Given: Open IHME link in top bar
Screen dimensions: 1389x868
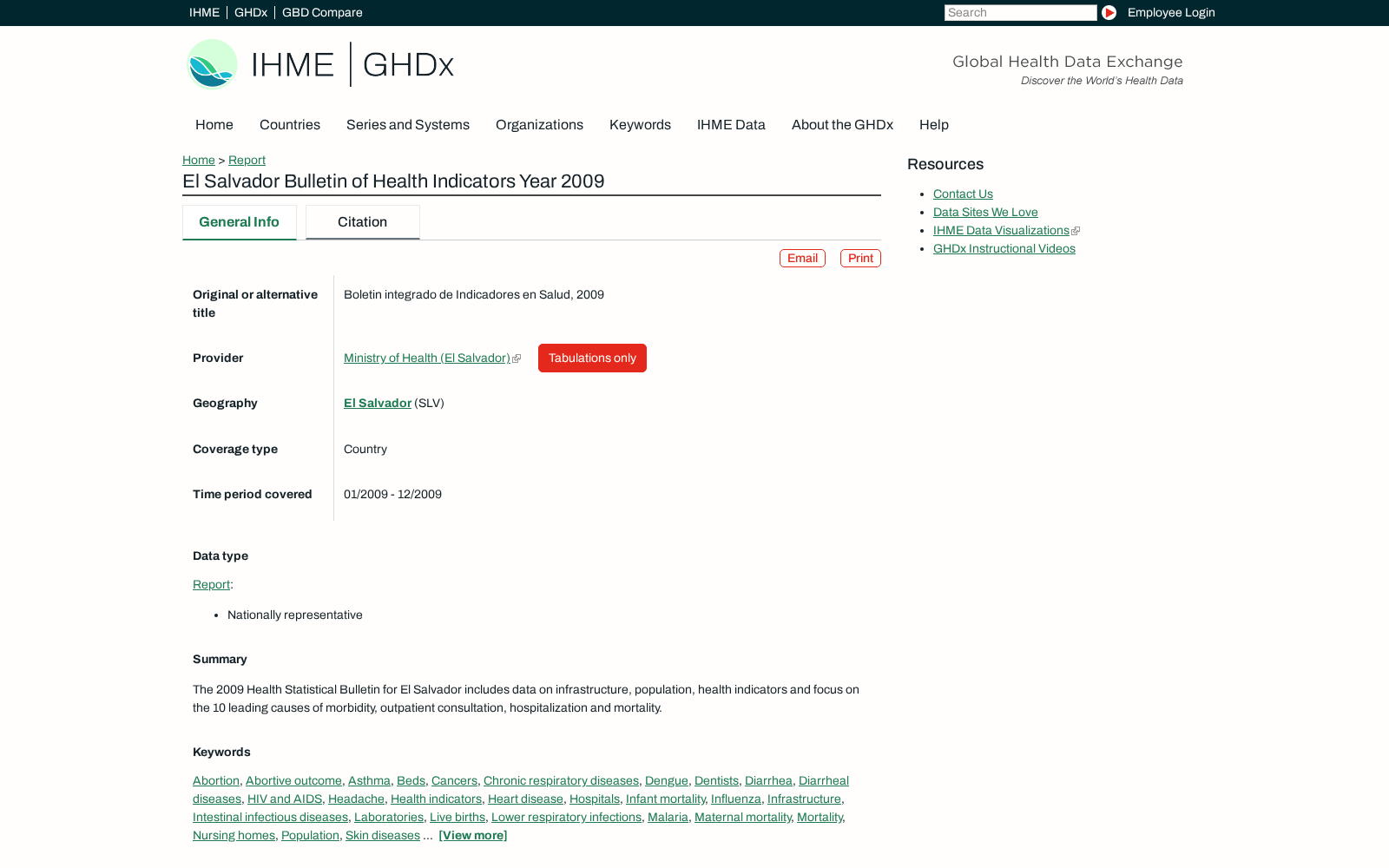Looking at the screenshot, I should pos(204,12).
